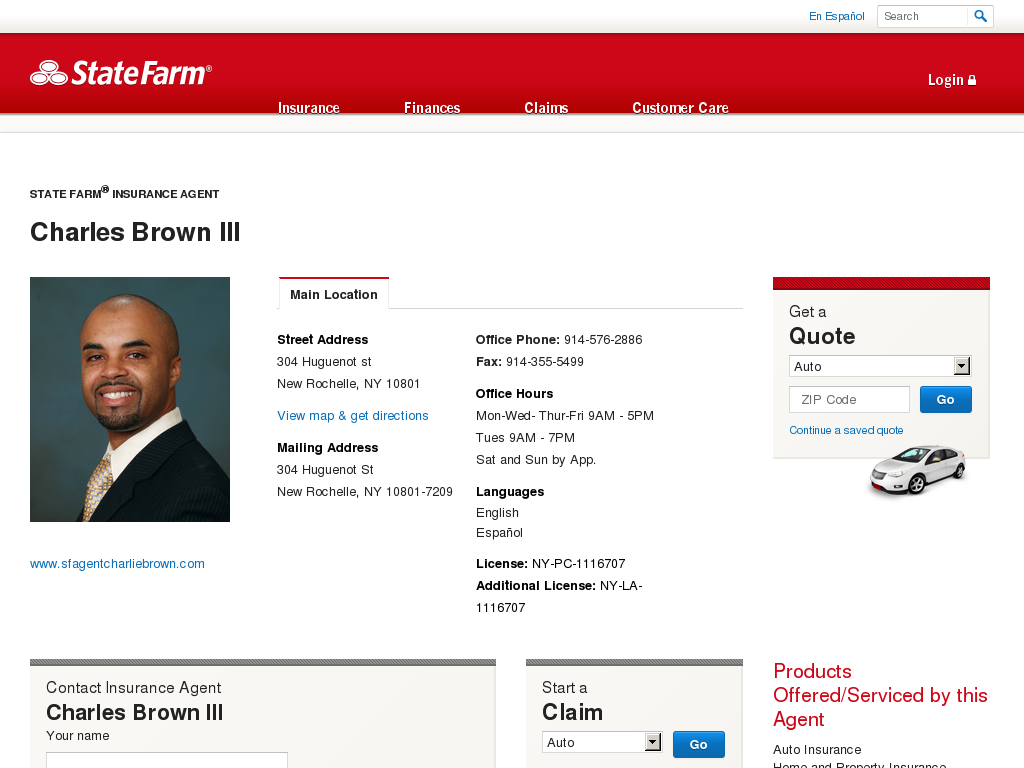Click Sat and Sun by App. text

tap(536, 460)
